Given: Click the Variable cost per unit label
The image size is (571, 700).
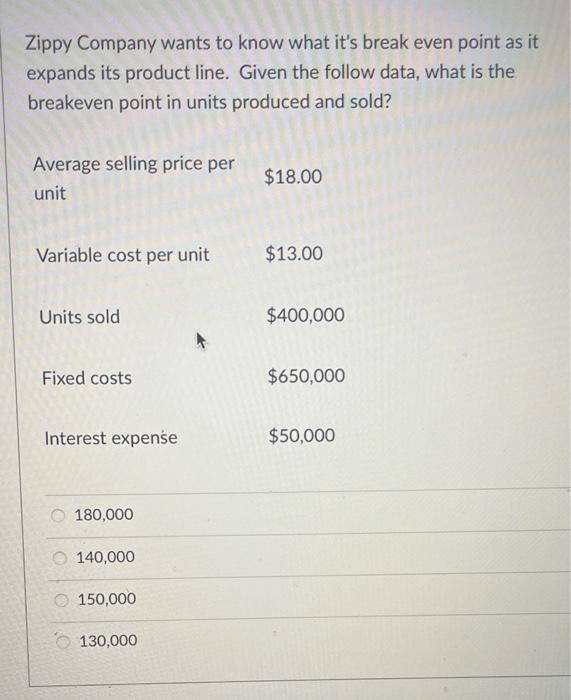Looking at the screenshot, I should (x=123, y=256).
